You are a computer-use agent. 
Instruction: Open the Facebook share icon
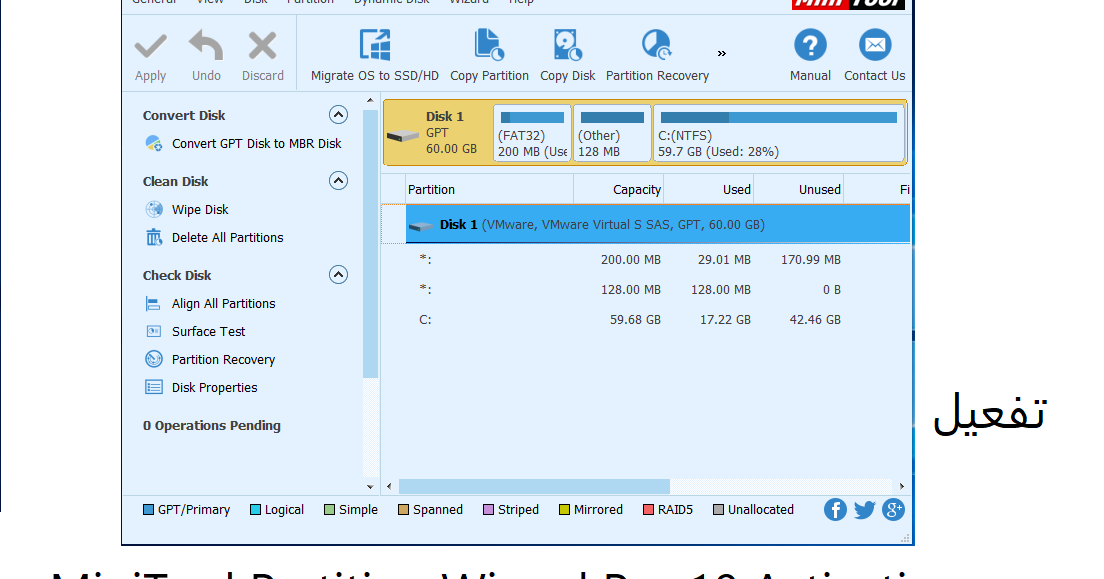[835, 509]
